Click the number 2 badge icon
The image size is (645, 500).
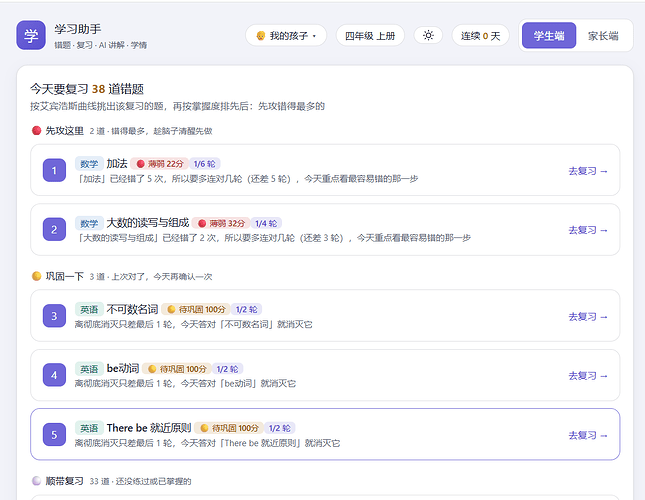54,229
